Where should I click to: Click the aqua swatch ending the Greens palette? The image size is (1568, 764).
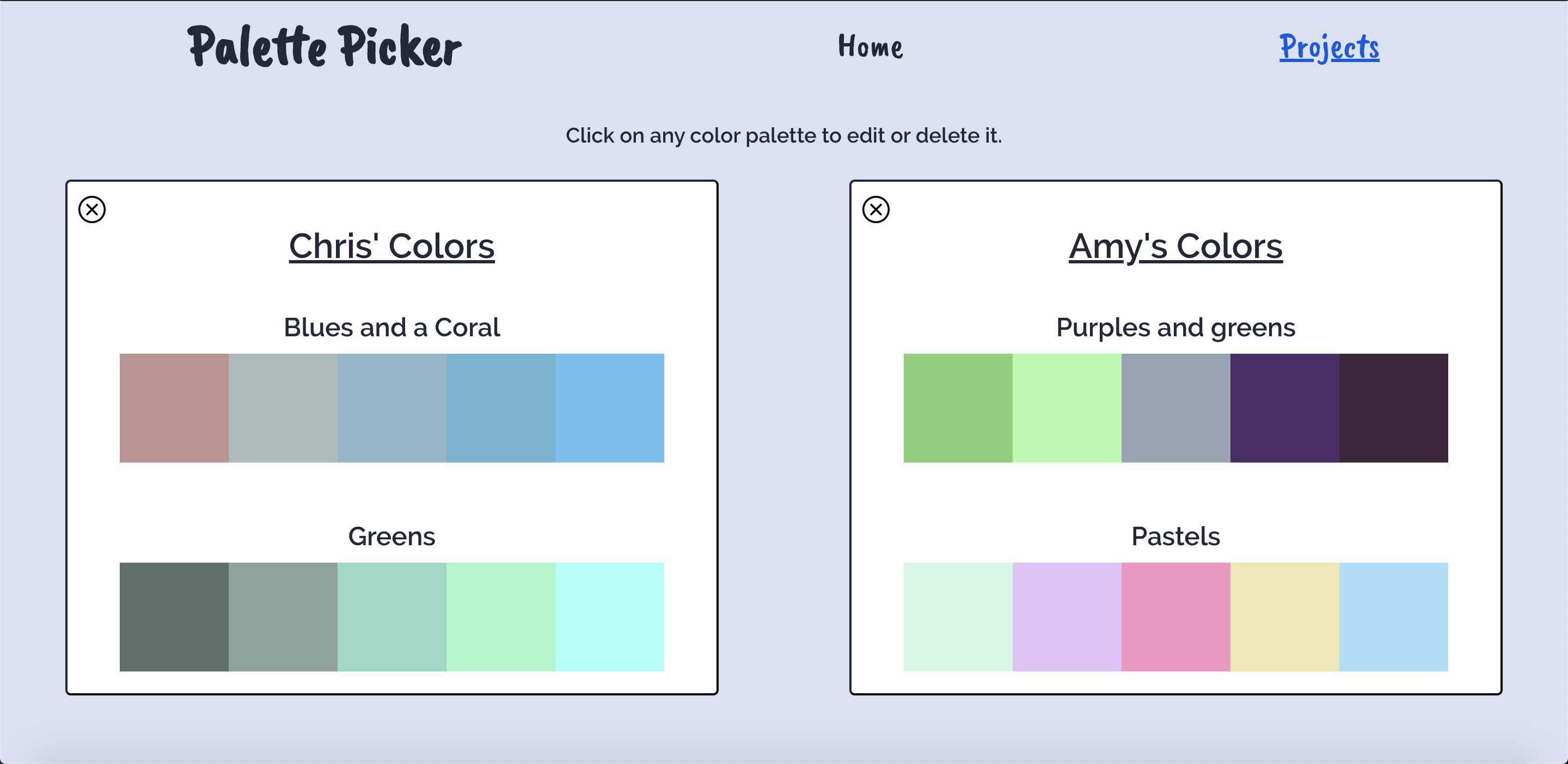click(610, 616)
